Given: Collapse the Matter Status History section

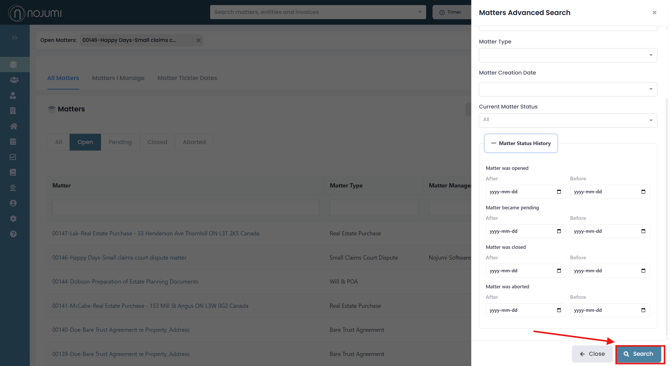Looking at the screenshot, I should click(521, 143).
